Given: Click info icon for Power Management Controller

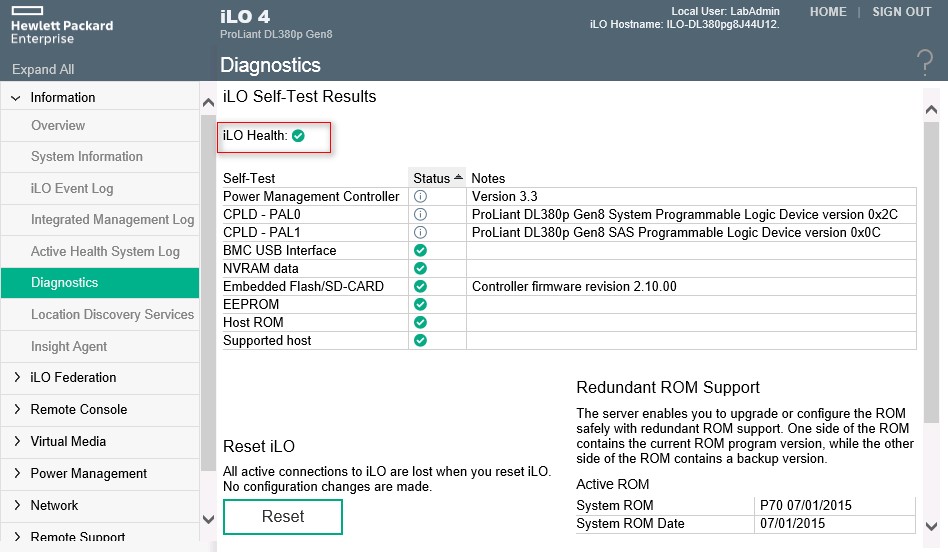Looking at the screenshot, I should tap(420, 196).
